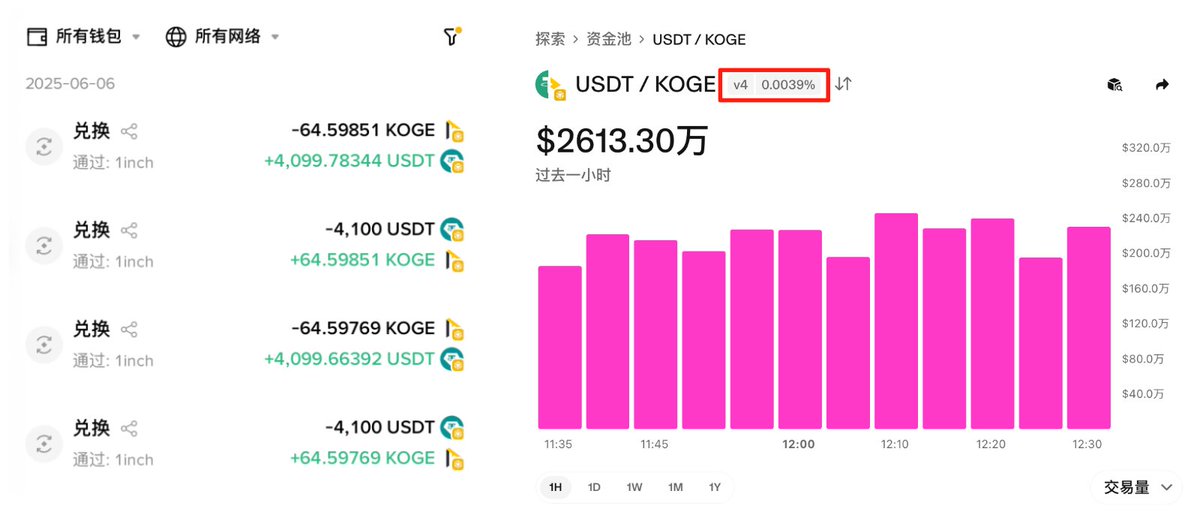This screenshot has height=515, width=1200.
Task: Click share icon on last 兑换 transaction
Action: click(x=129, y=428)
